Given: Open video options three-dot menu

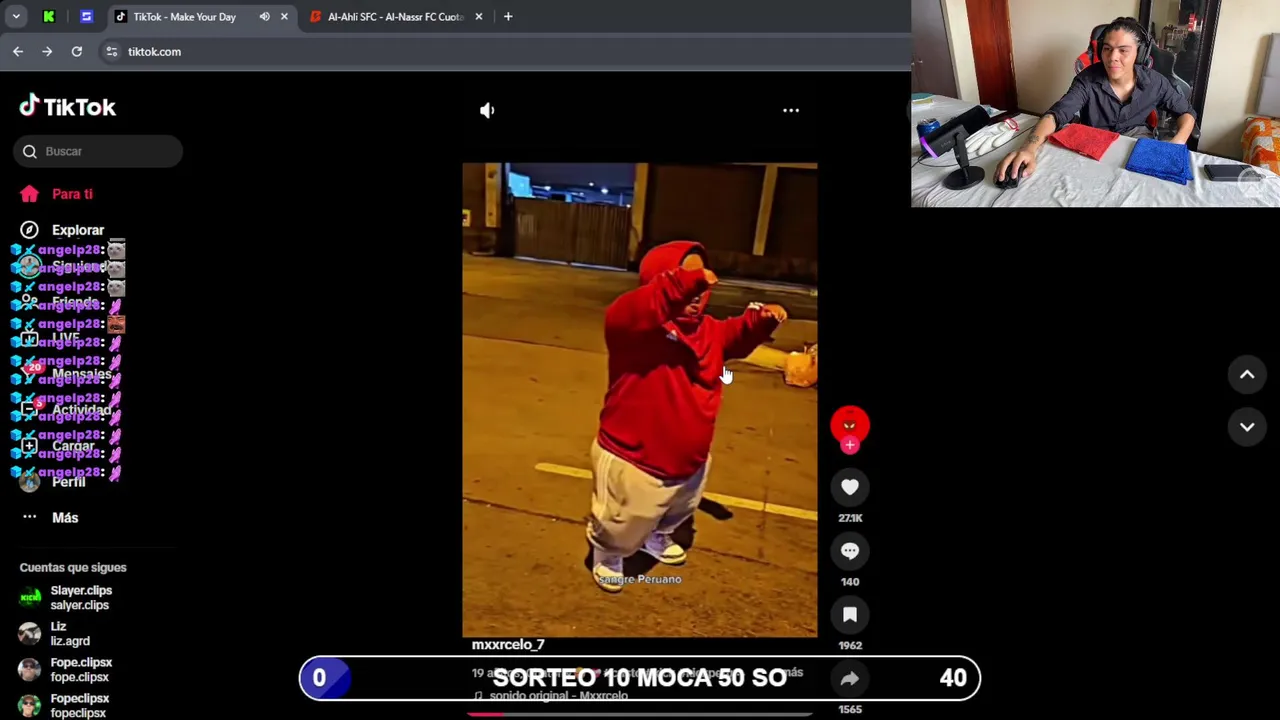Looking at the screenshot, I should tap(791, 111).
